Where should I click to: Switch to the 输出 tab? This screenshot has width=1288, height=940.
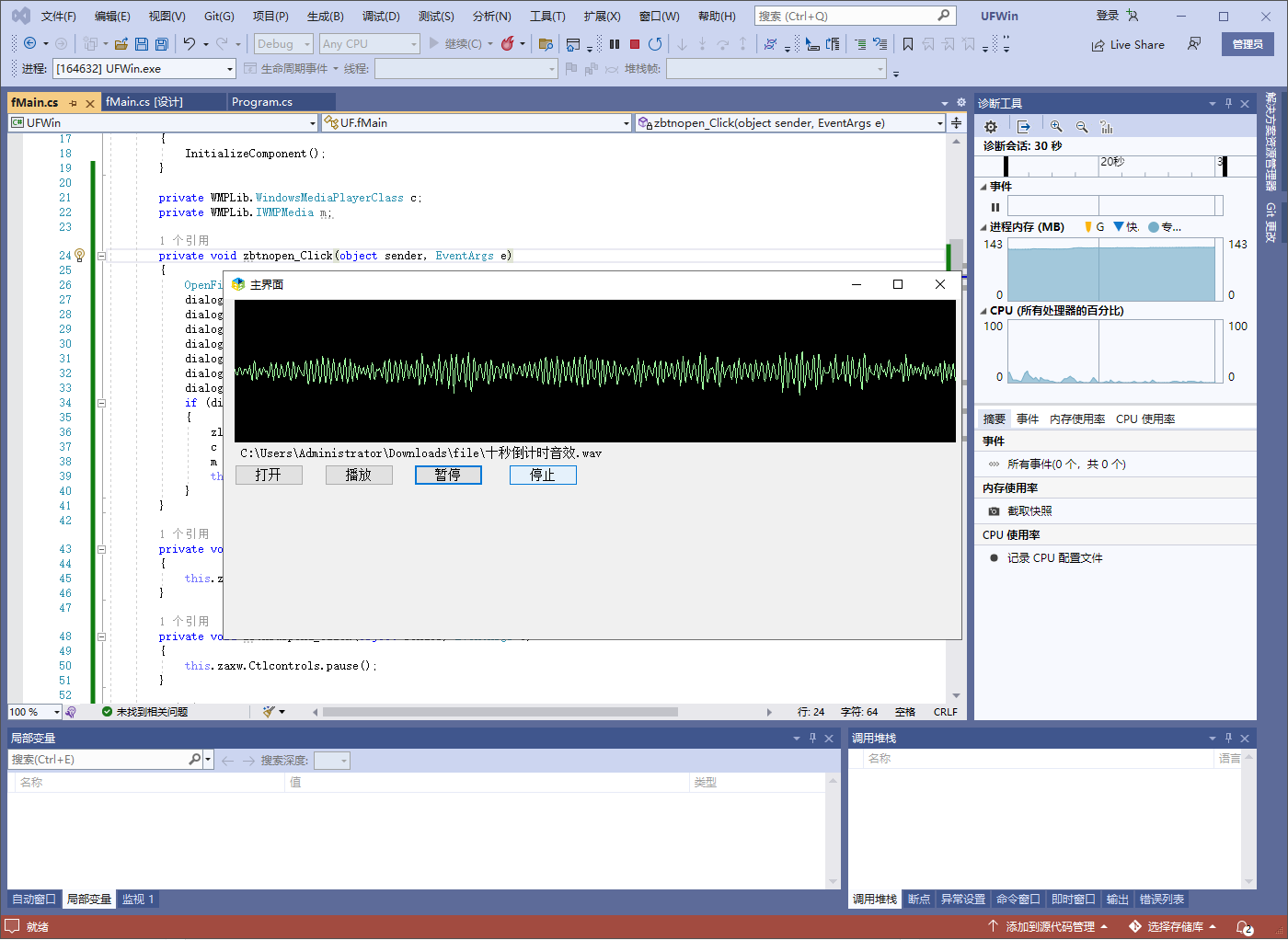click(x=1118, y=900)
